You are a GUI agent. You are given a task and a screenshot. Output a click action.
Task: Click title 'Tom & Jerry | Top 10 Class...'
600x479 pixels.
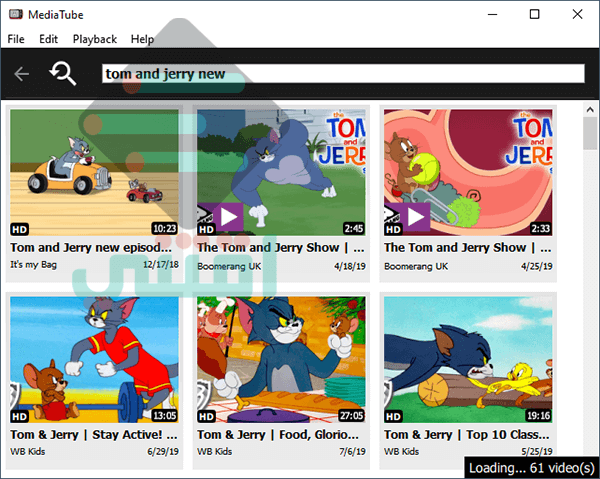467,435
